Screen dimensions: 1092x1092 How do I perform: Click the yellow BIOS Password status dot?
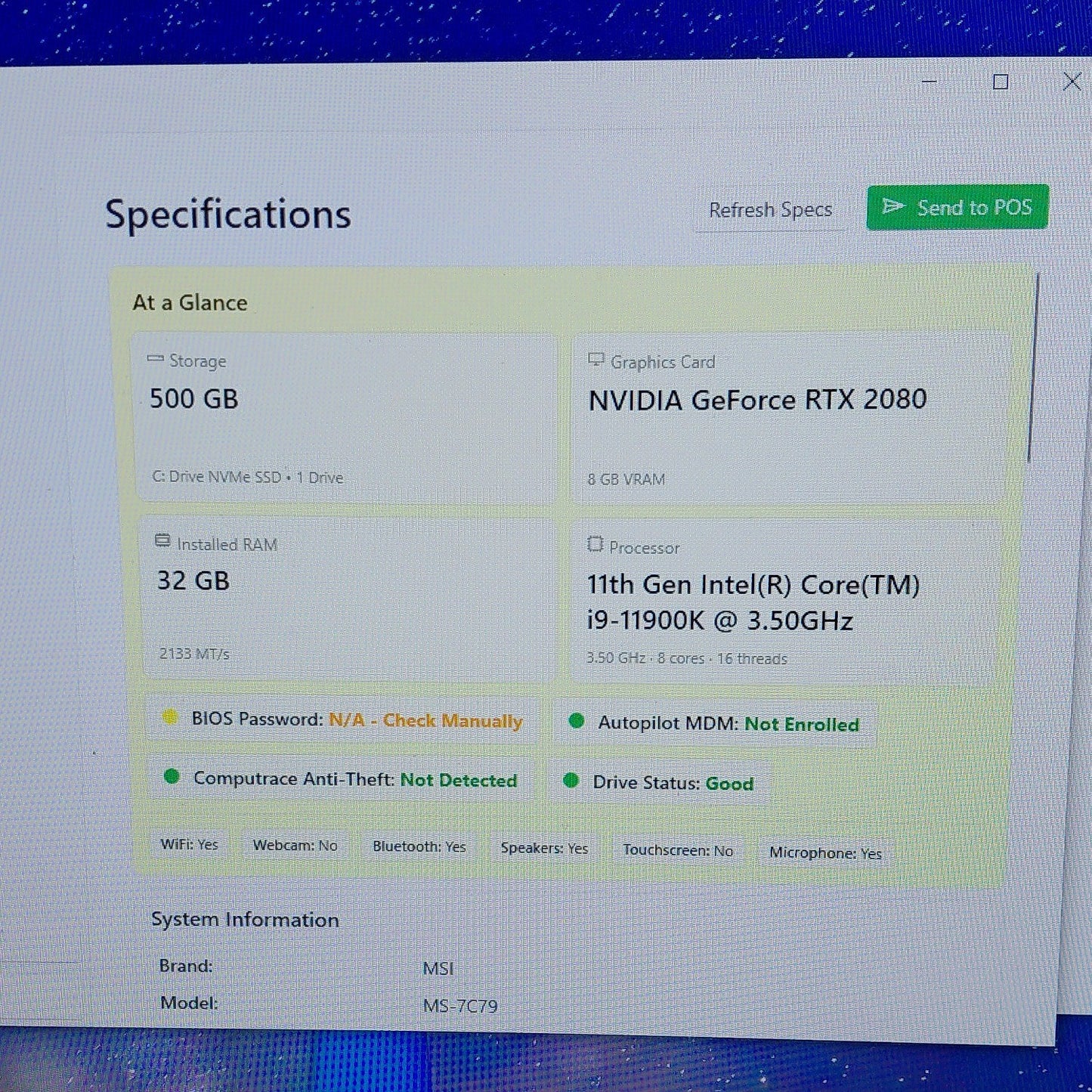point(170,717)
